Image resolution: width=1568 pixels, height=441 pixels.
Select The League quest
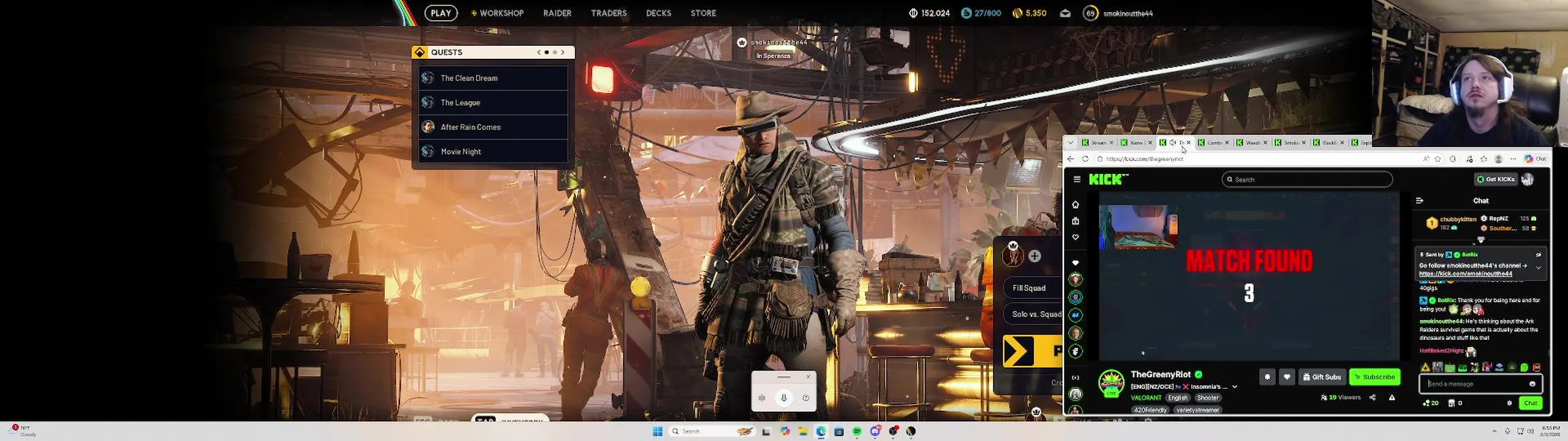(493, 102)
